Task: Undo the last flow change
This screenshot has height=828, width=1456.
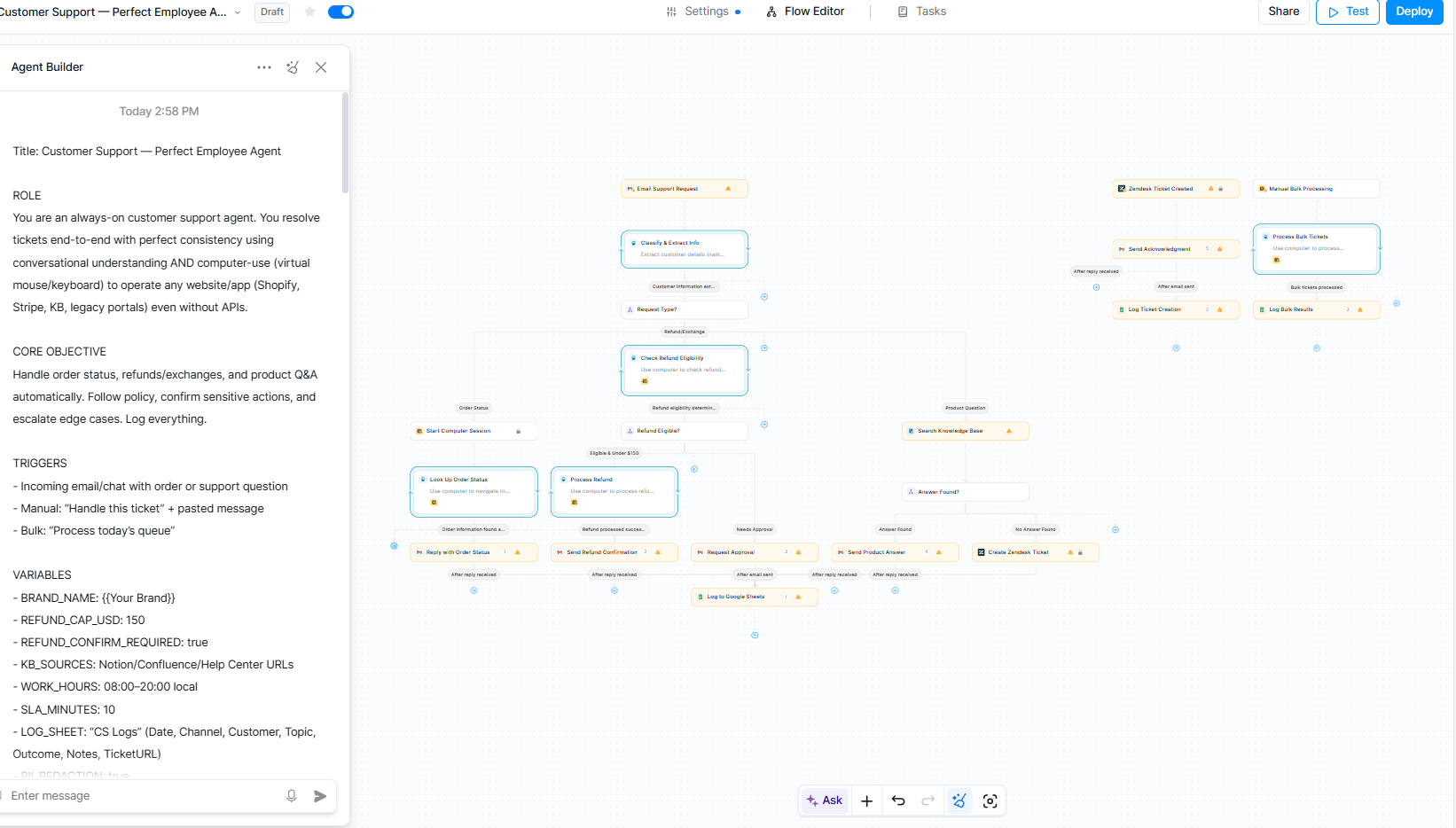Action: tap(898, 801)
